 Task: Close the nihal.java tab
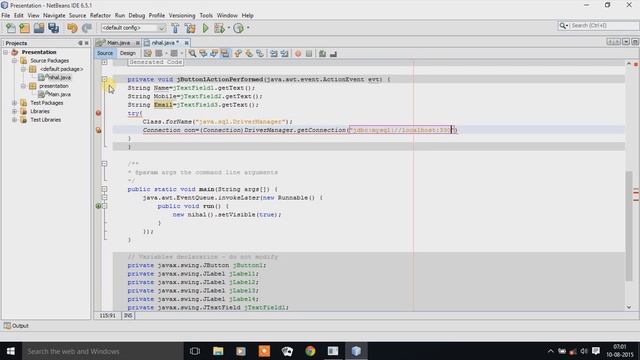pos(187,43)
